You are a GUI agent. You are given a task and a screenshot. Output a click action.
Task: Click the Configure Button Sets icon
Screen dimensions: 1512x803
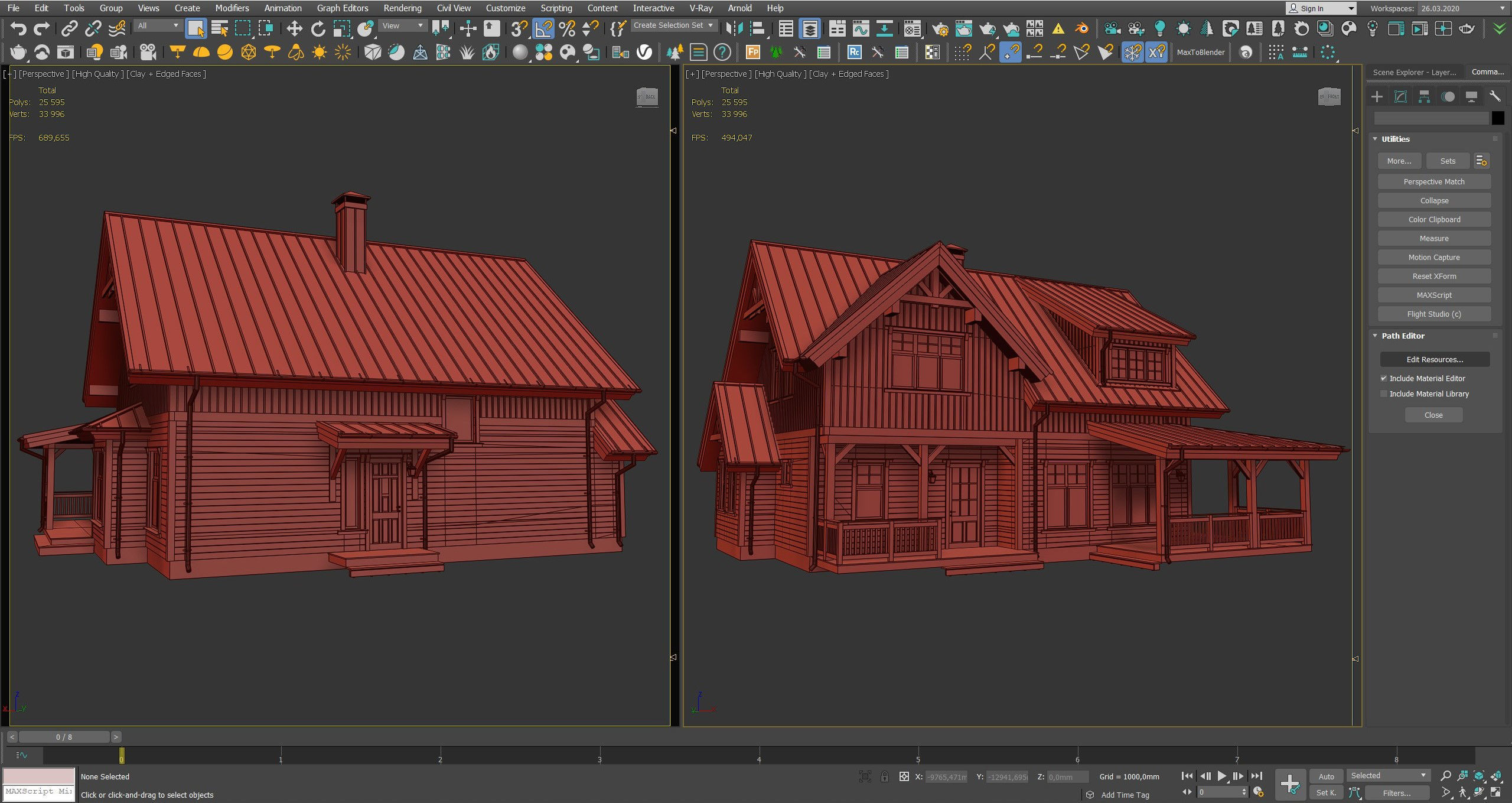pyautogui.click(x=1481, y=161)
